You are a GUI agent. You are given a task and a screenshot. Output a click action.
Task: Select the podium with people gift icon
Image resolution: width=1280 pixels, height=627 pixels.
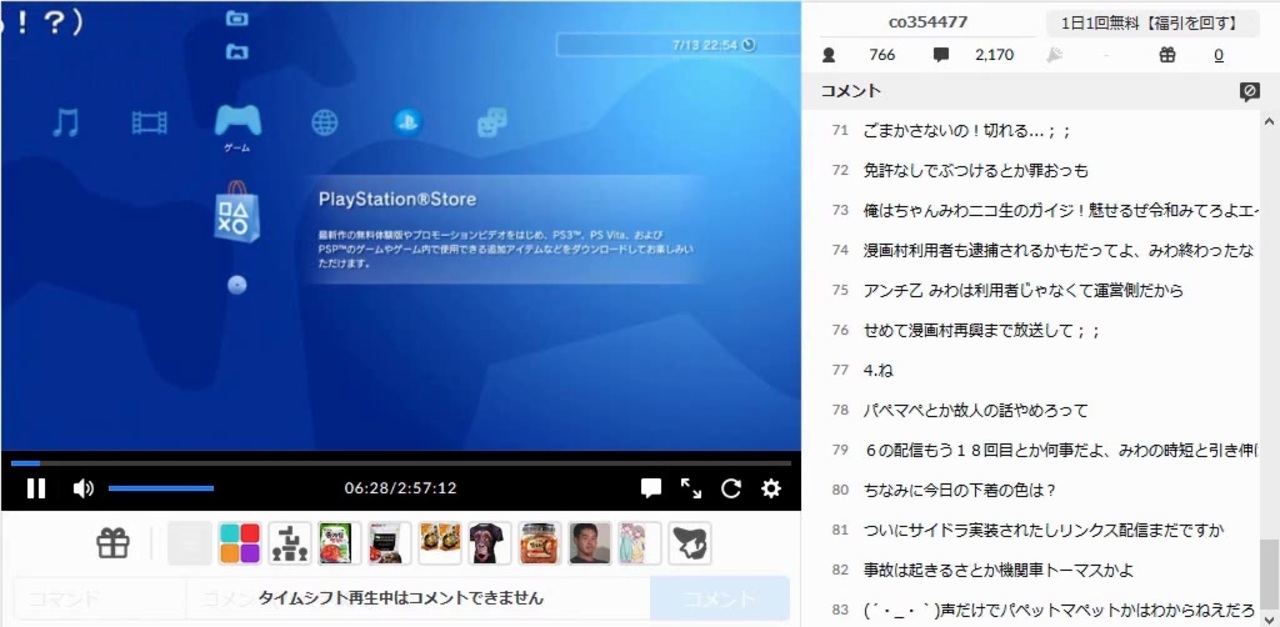(x=289, y=543)
